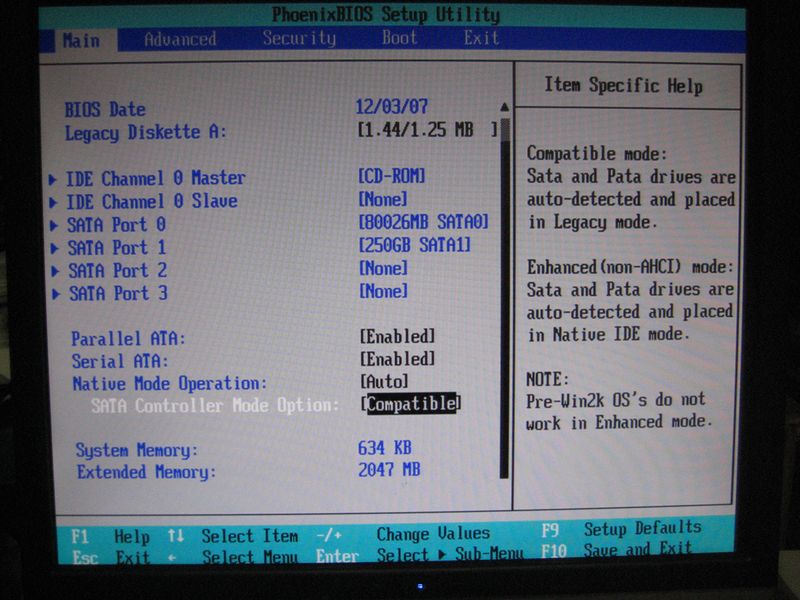The width and height of the screenshot is (800, 600).
Task: Click the F10 Save and Exit hint
Action: coord(617,550)
